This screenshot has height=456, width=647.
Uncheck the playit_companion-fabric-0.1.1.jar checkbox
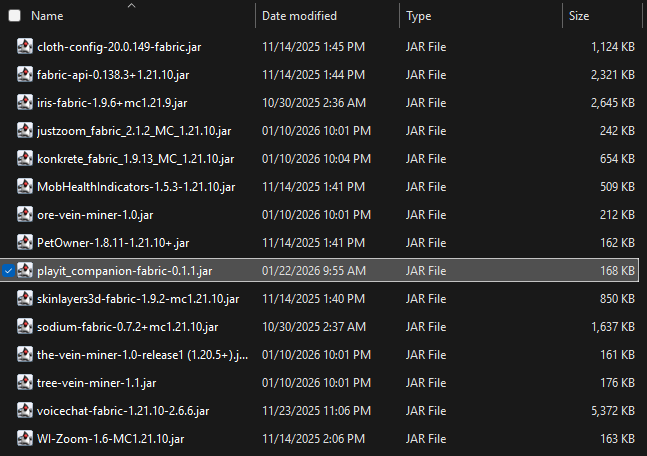(8, 271)
